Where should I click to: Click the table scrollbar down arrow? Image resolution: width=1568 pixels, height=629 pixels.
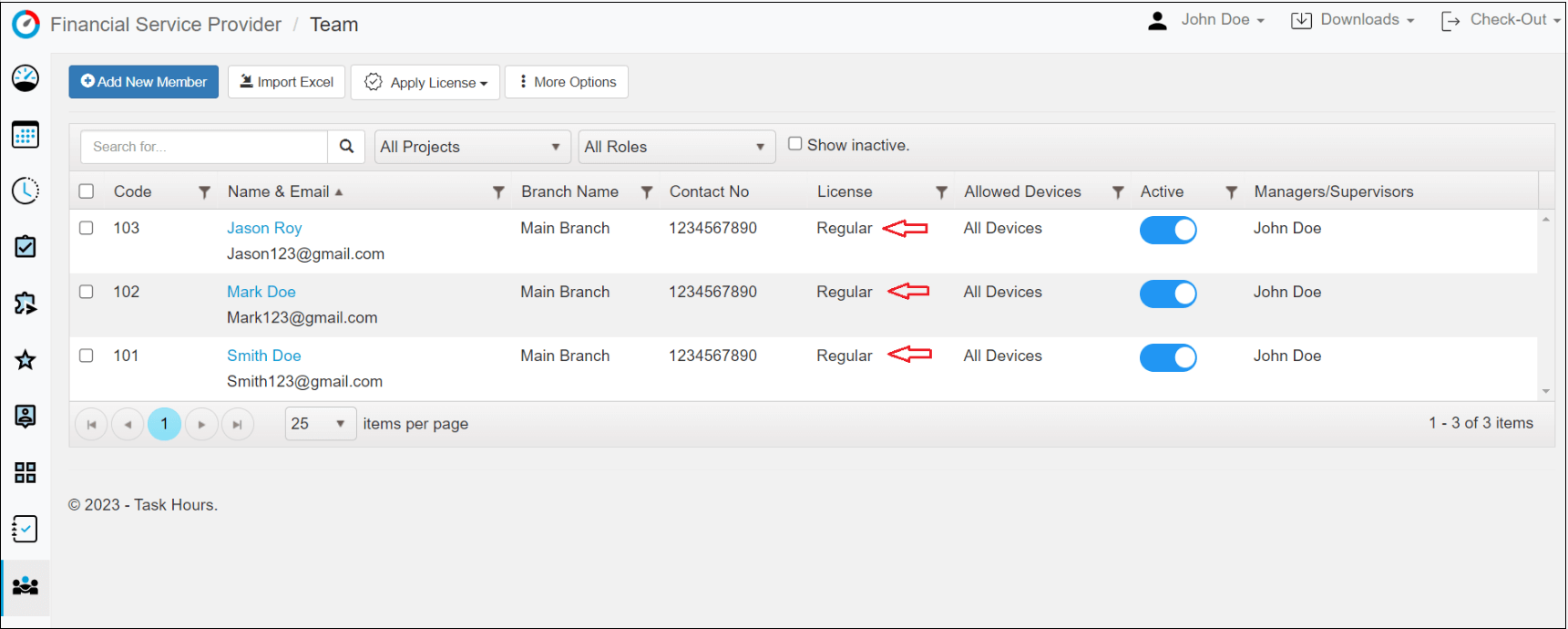1546,391
